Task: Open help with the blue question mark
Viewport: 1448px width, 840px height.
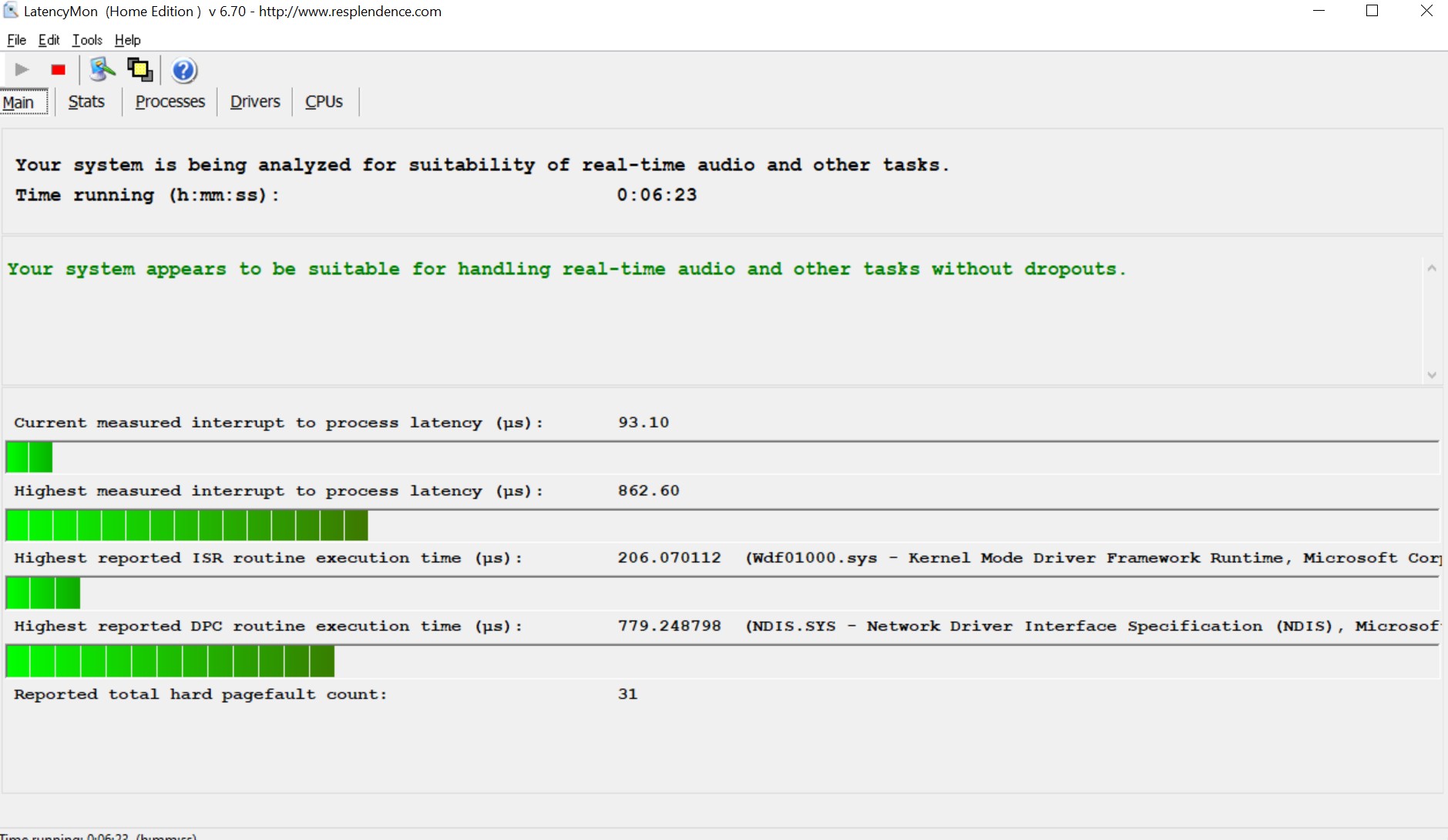Action: coord(184,71)
